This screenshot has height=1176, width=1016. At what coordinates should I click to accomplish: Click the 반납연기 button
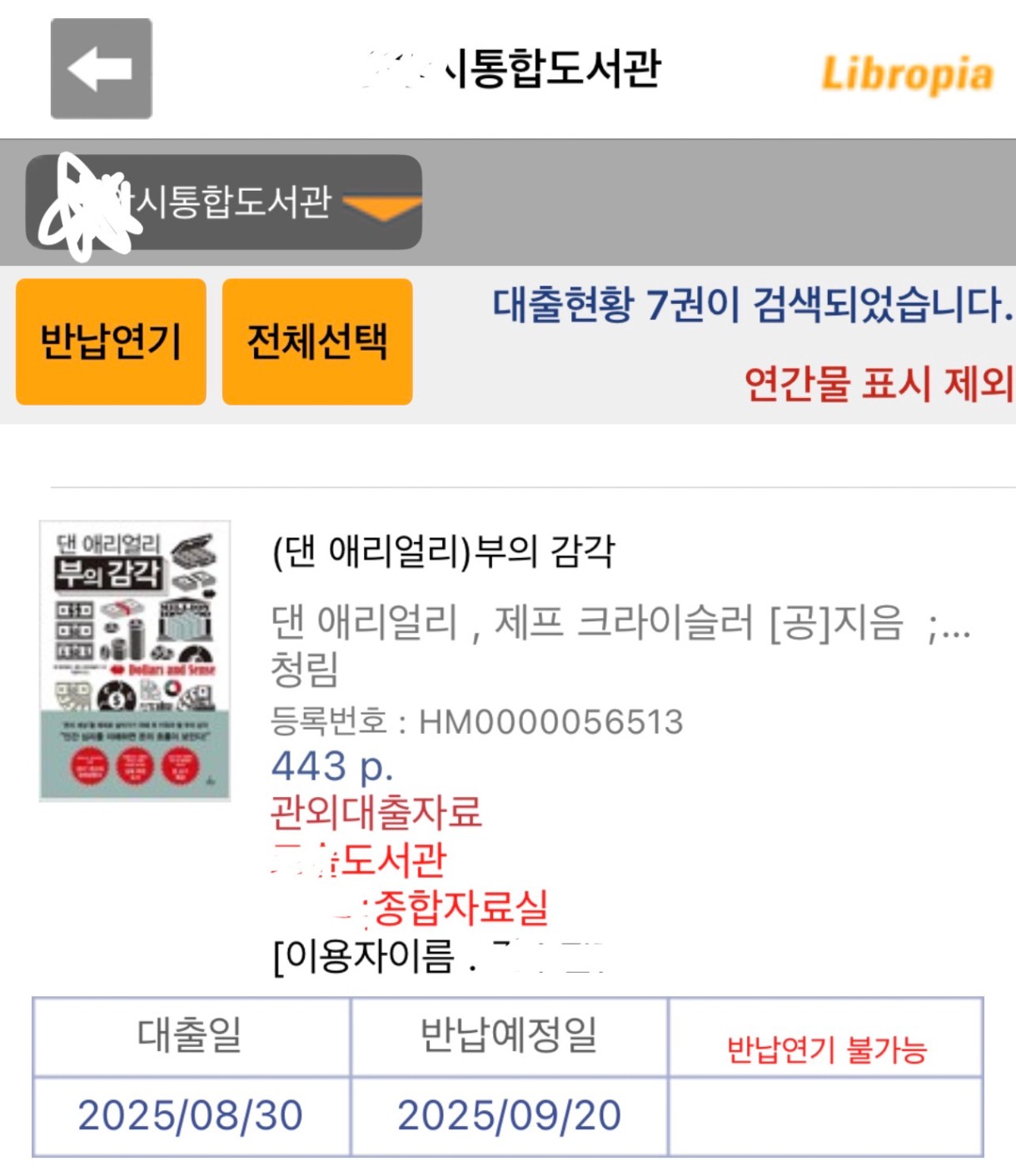pyautogui.click(x=111, y=341)
